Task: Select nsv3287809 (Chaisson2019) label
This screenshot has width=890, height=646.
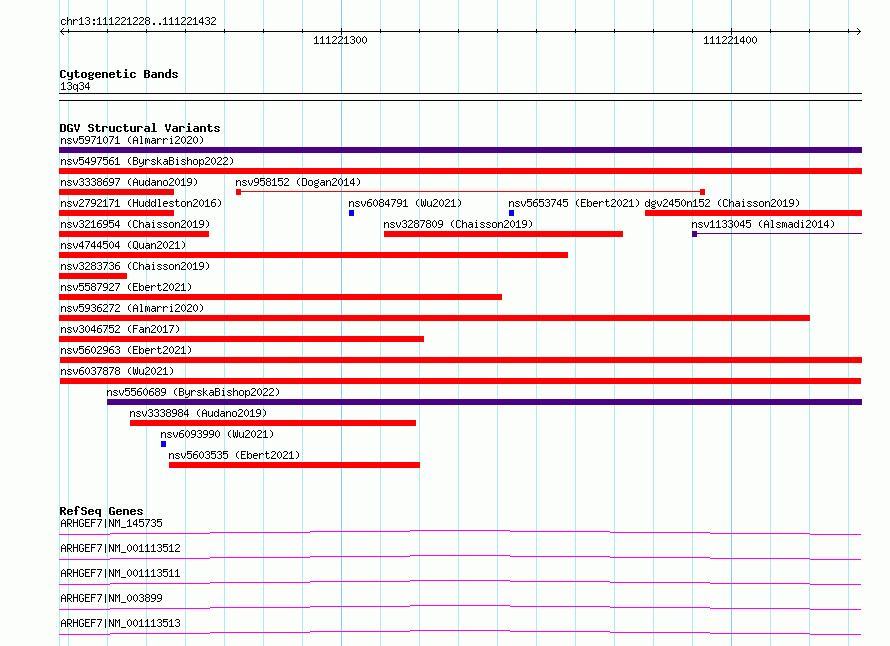Action: (x=458, y=224)
